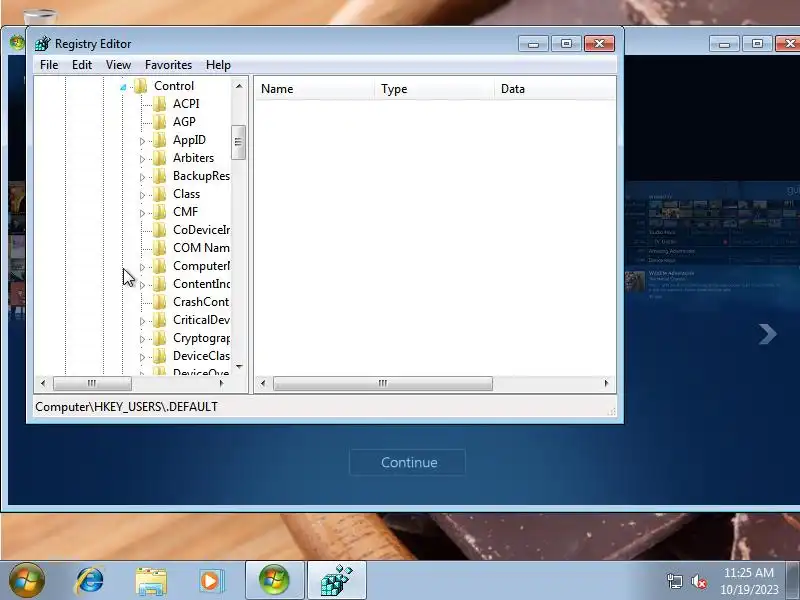Select the DeviceClas folder icon
800x600 pixels.
(160, 356)
